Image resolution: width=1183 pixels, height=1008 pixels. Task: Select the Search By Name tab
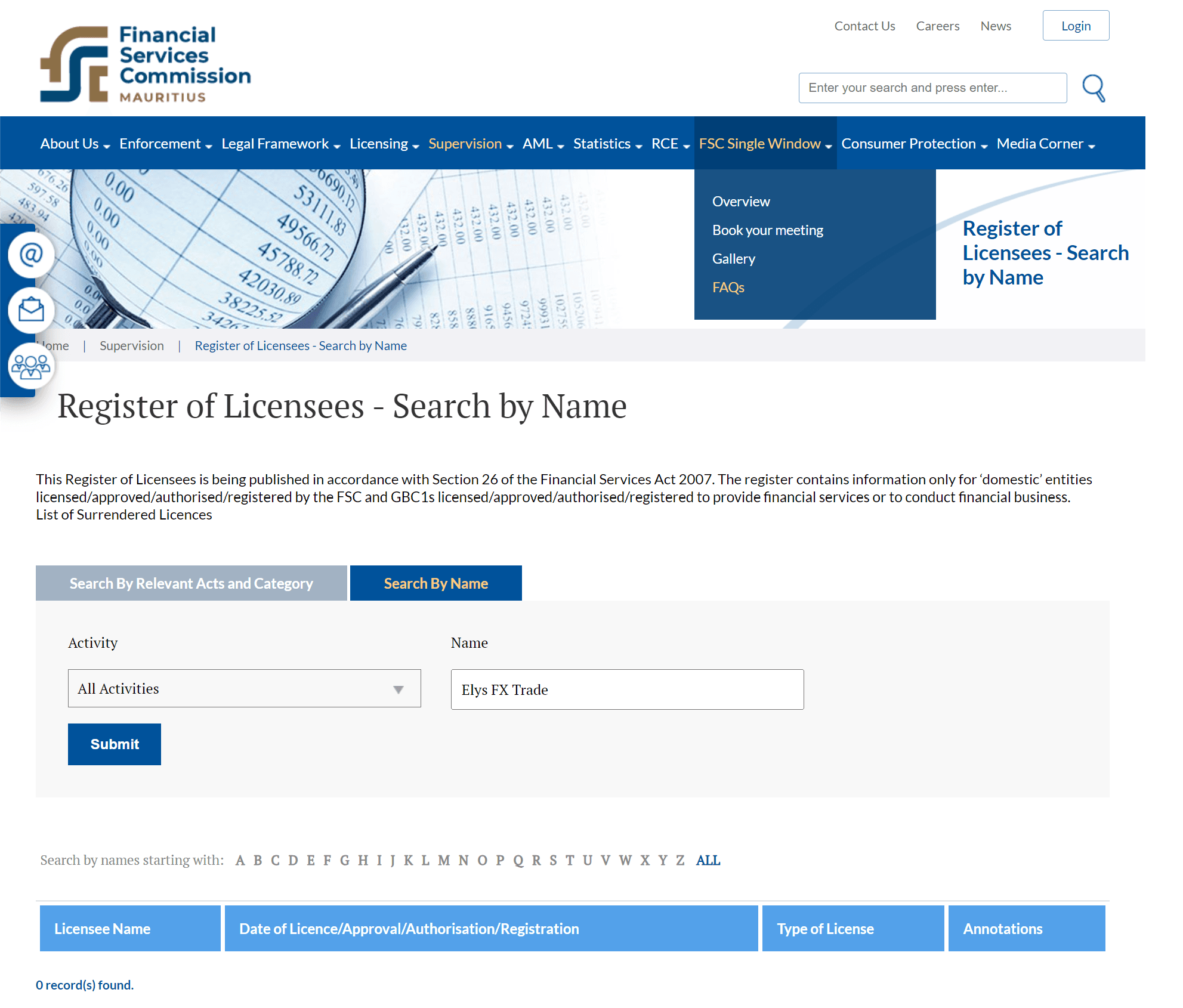pyautogui.click(x=436, y=582)
